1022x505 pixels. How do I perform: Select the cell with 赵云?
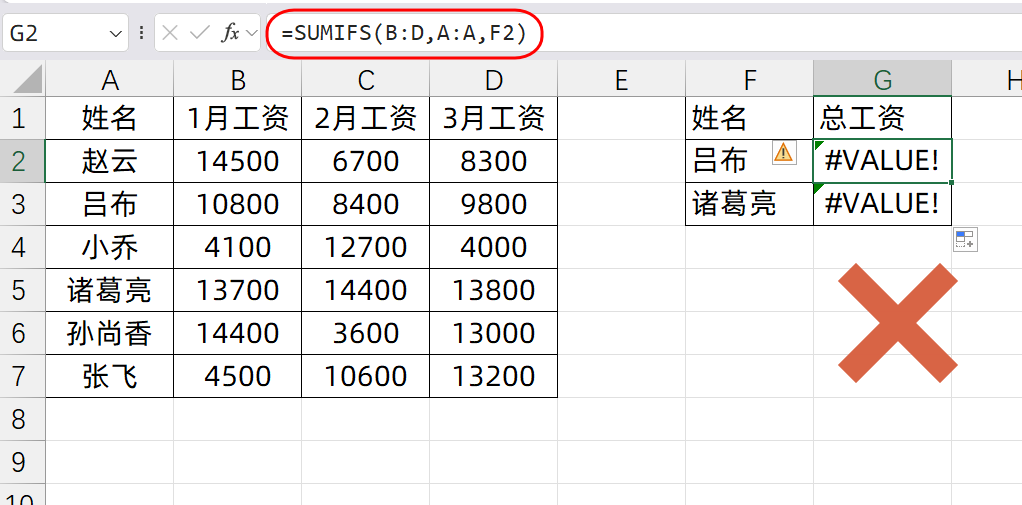(110, 161)
